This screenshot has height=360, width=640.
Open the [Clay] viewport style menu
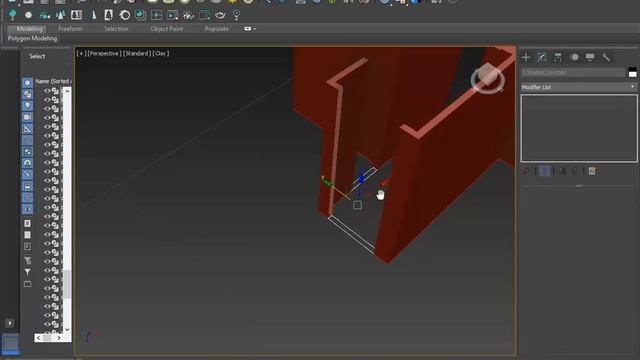pyautogui.click(x=161, y=53)
